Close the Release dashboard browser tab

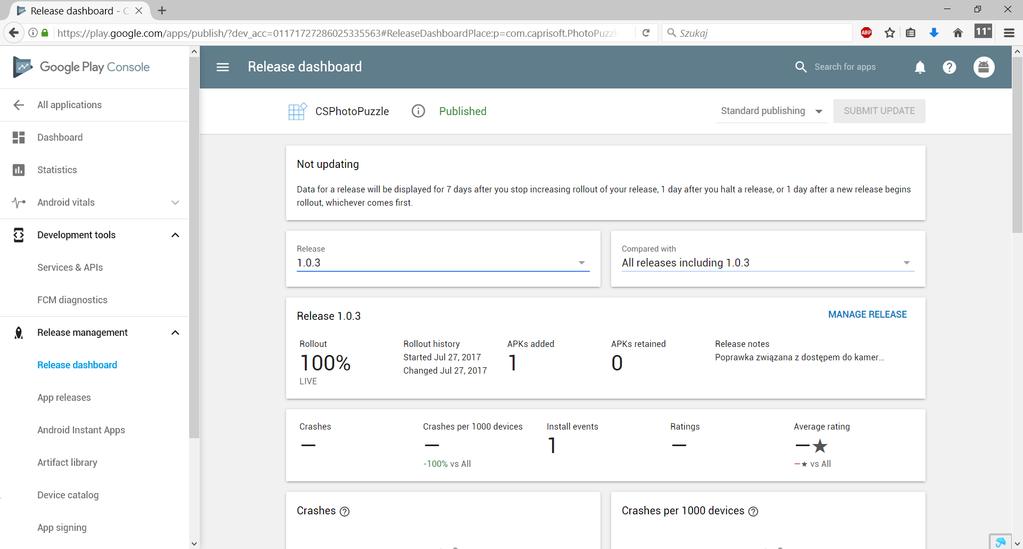click(x=138, y=10)
